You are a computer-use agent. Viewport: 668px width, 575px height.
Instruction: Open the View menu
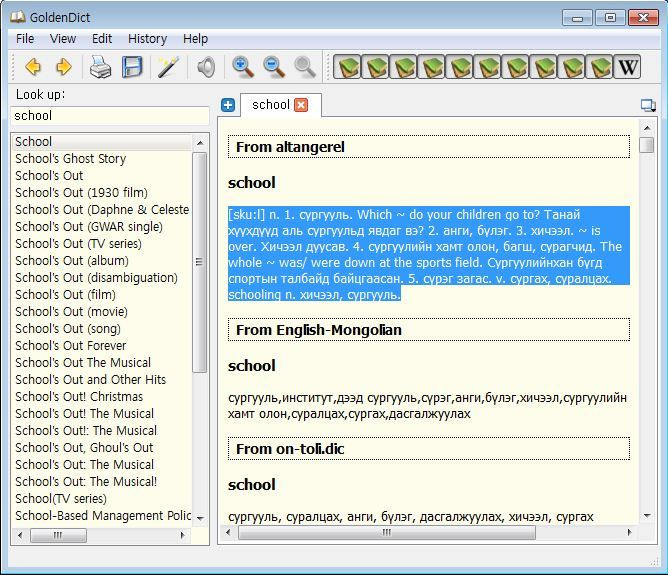point(63,39)
